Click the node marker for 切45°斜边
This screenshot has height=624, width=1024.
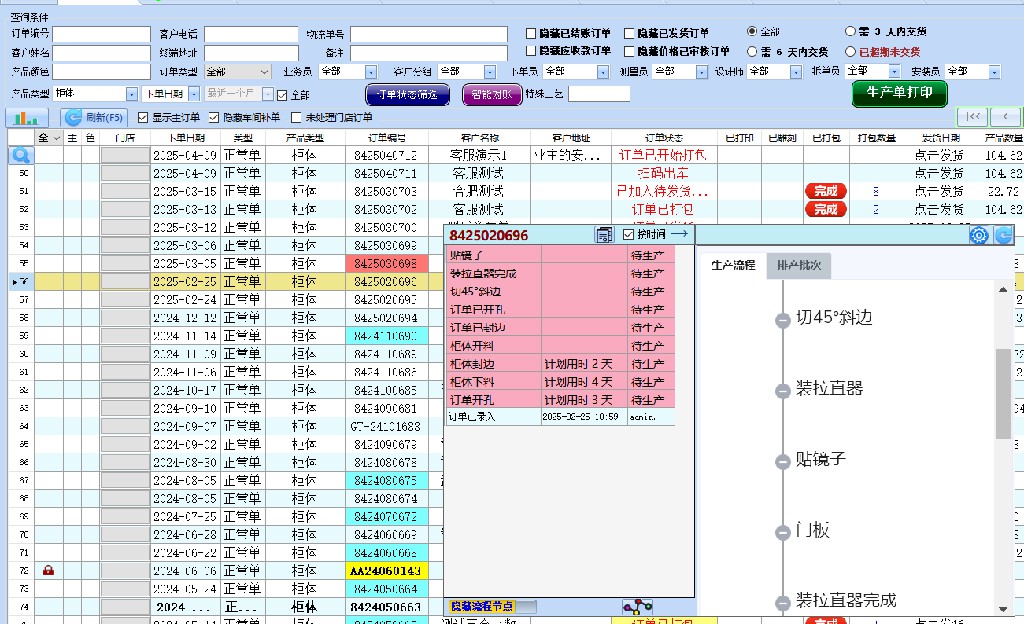(782, 320)
